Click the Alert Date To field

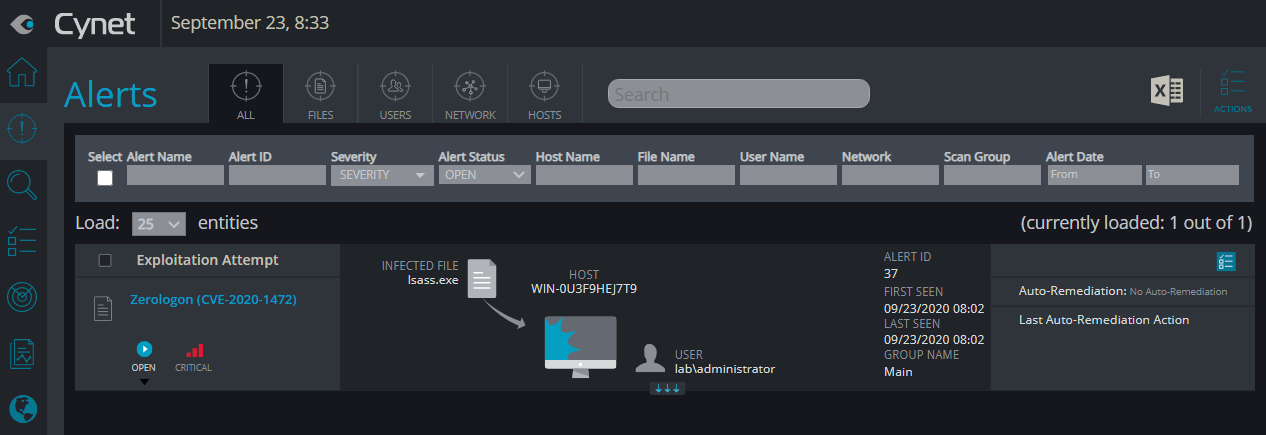coord(1192,175)
